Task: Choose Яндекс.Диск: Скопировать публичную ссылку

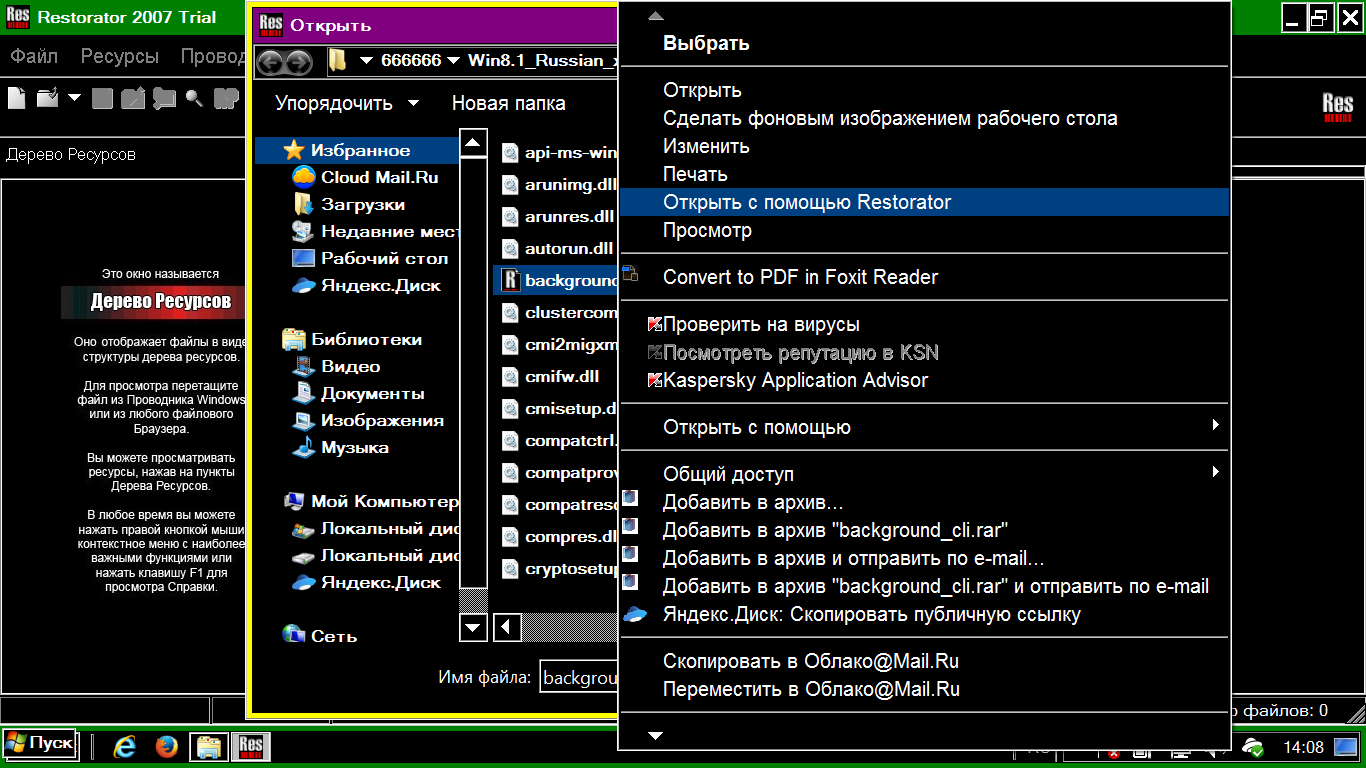Action: [924, 615]
